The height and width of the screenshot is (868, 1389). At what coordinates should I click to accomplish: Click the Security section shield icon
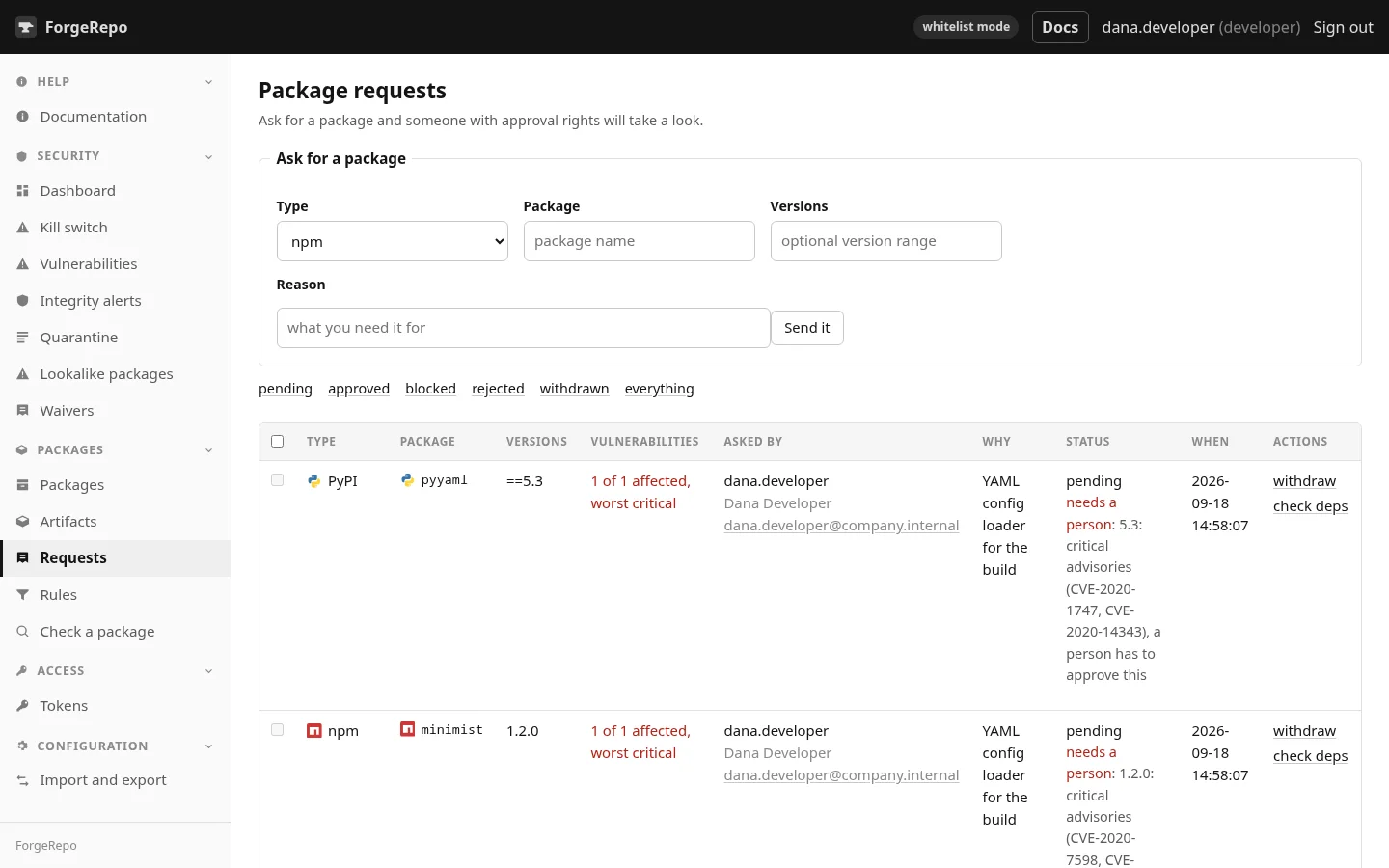[x=21, y=156]
